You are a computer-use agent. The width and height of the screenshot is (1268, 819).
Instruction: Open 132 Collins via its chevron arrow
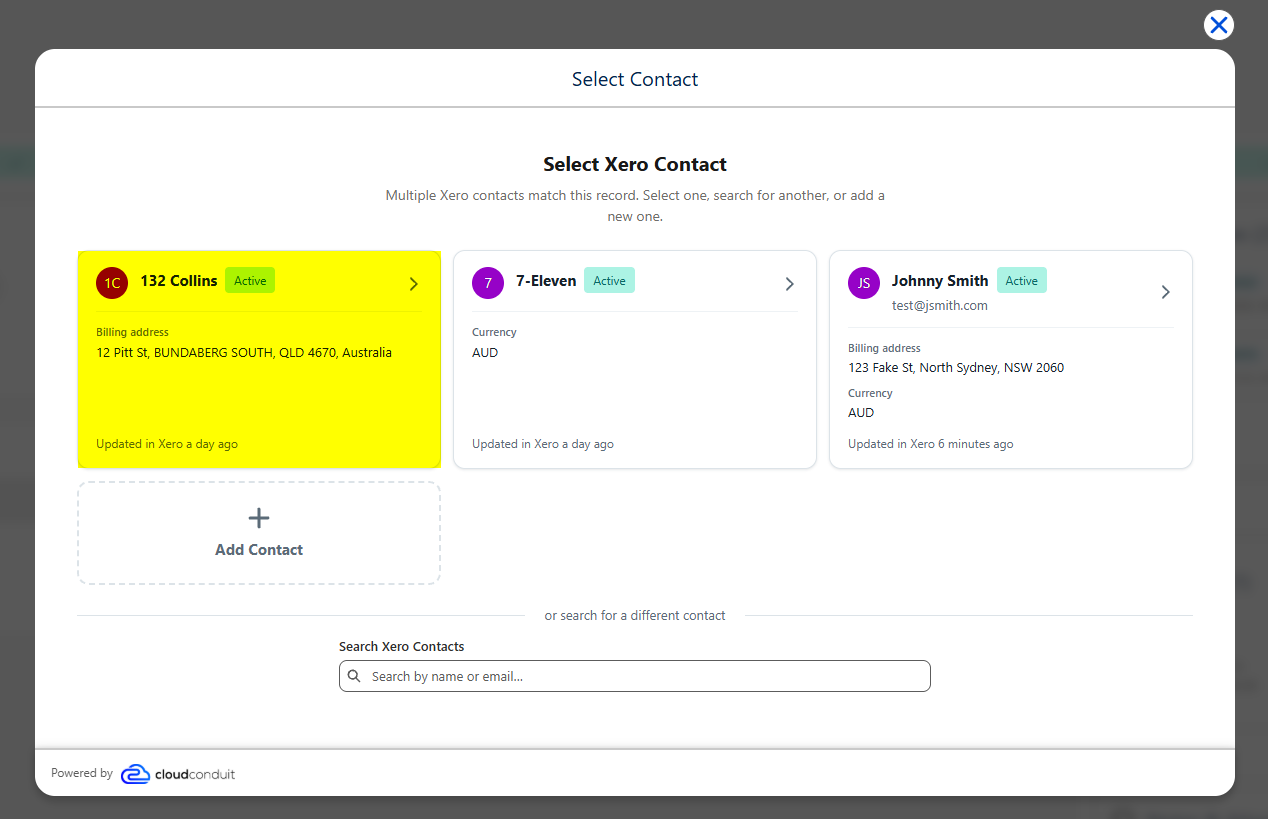pyautogui.click(x=414, y=284)
